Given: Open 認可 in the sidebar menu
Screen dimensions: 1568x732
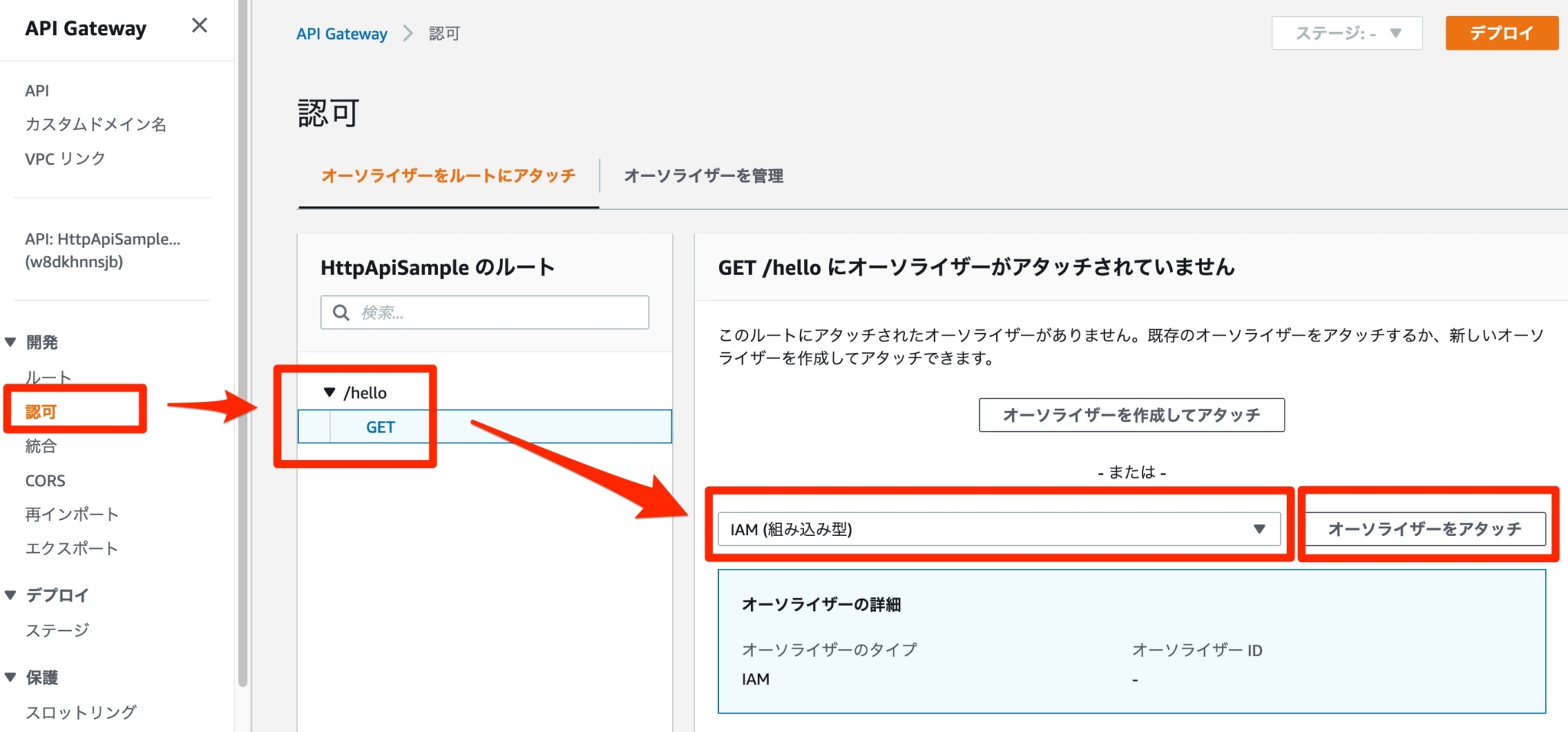Looking at the screenshot, I should pos(40,411).
